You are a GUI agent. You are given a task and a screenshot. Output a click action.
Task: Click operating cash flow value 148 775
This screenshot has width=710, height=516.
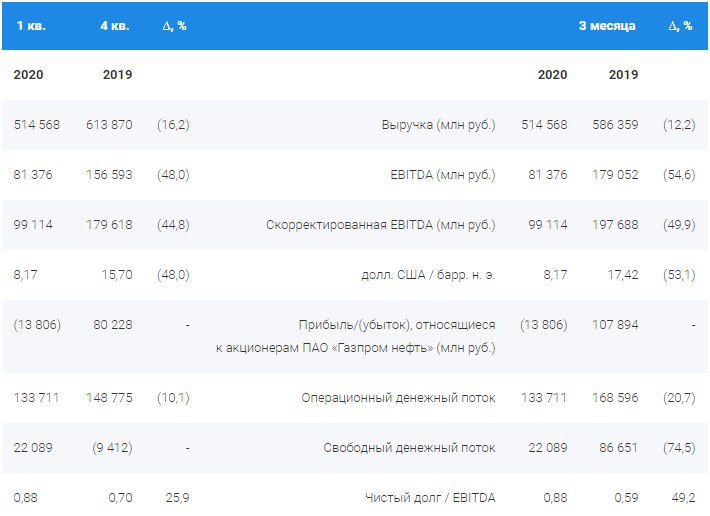click(x=109, y=398)
